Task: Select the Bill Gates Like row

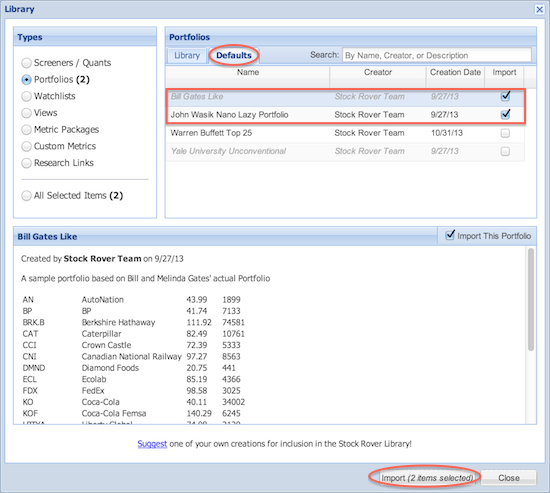Action: click(346, 97)
